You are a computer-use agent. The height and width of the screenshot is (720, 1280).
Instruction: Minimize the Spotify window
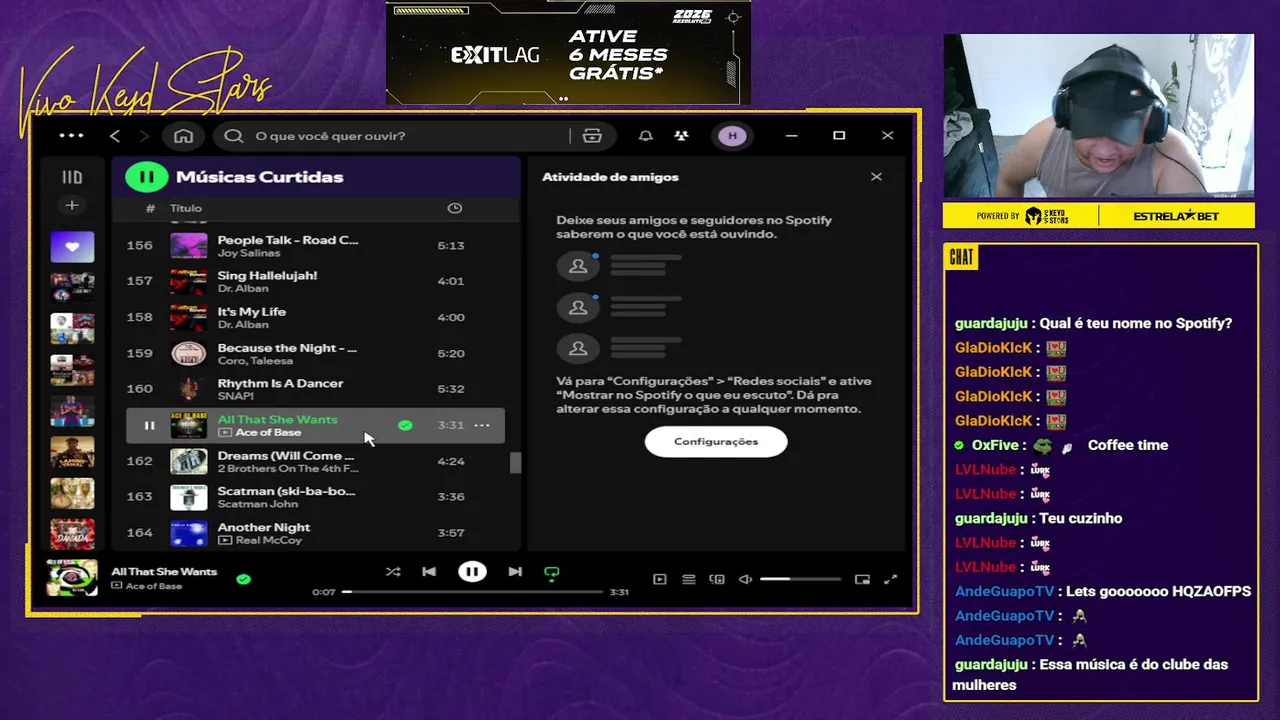click(791, 136)
